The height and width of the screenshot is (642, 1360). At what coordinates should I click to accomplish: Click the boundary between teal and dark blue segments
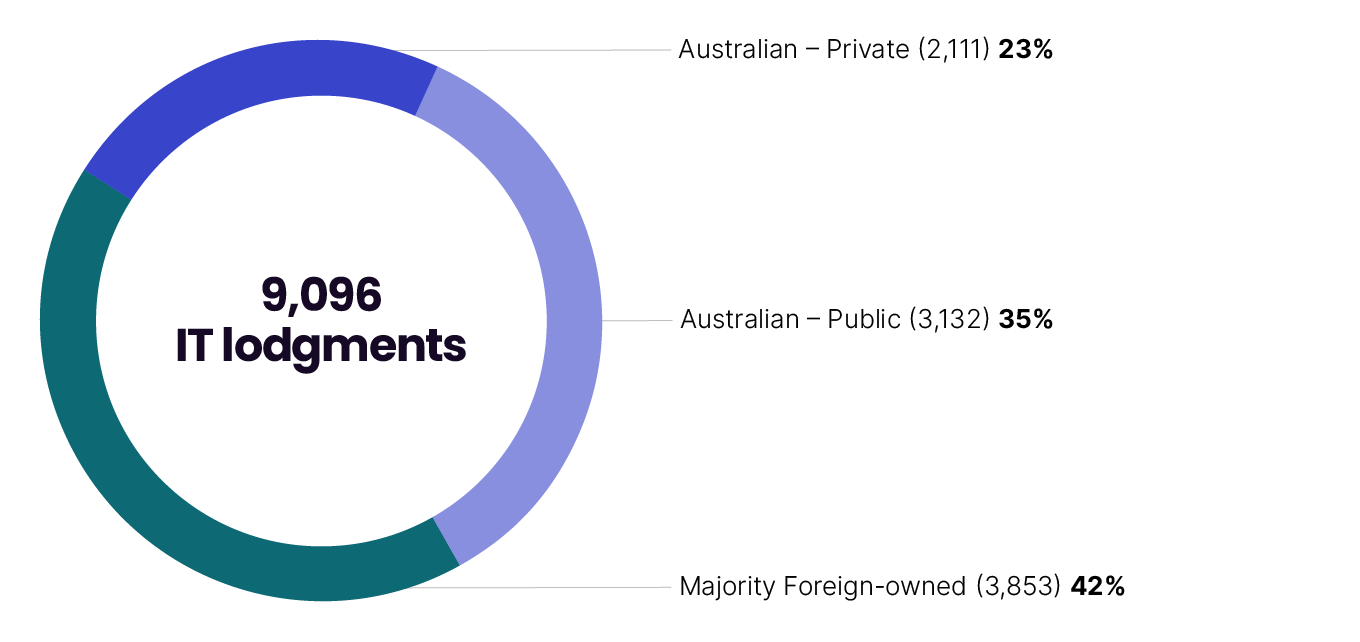coord(108,184)
